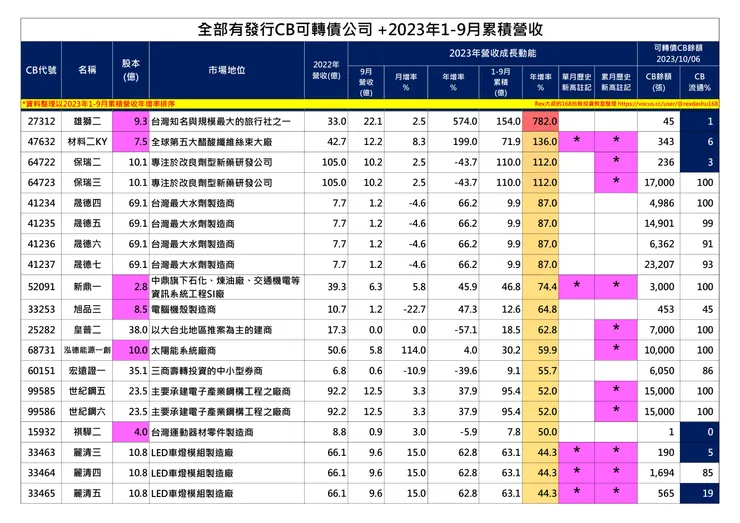Select the star in 皇普二 row

pyautogui.click(x=616, y=328)
